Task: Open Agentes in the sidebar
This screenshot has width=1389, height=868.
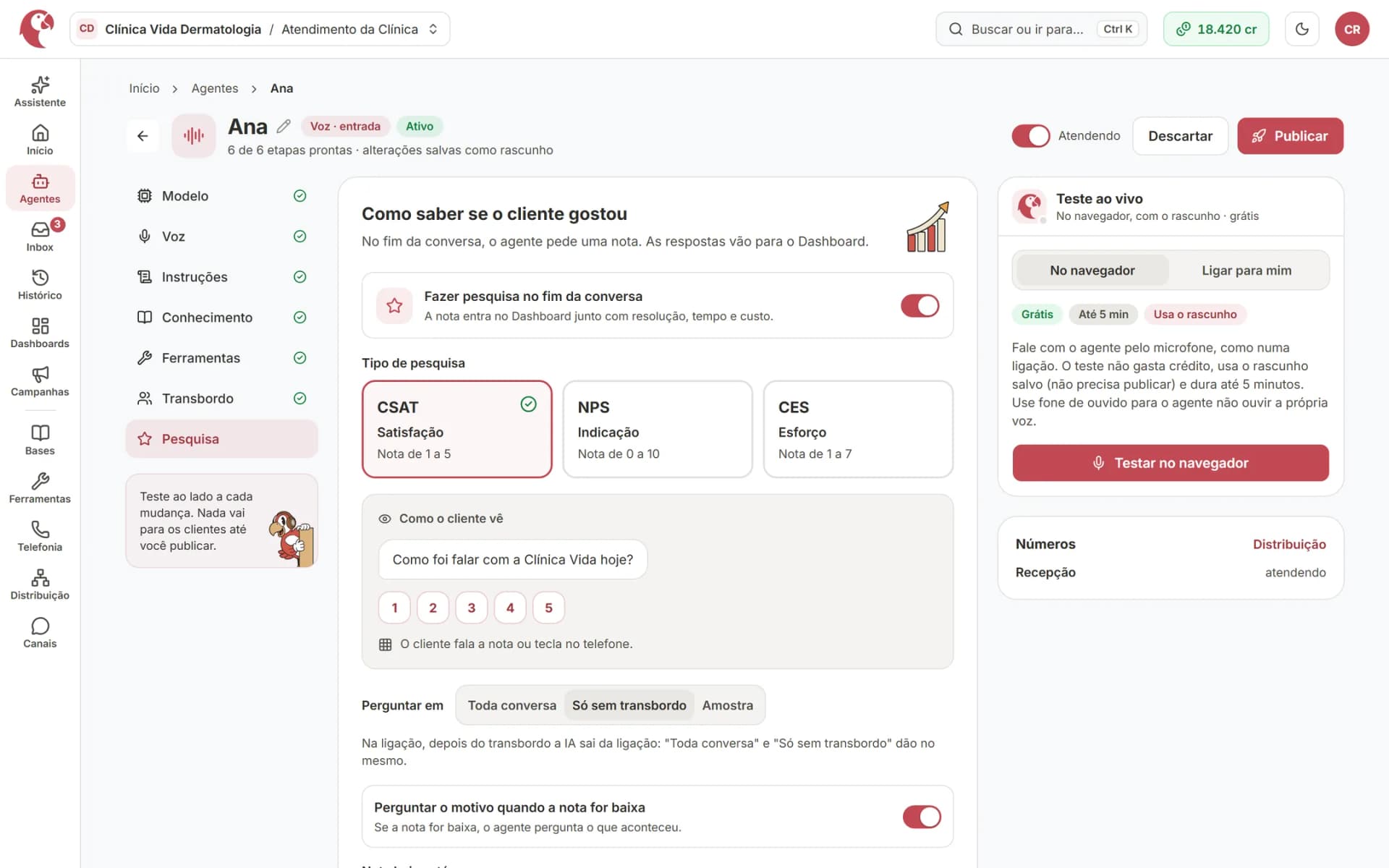Action: click(40, 188)
